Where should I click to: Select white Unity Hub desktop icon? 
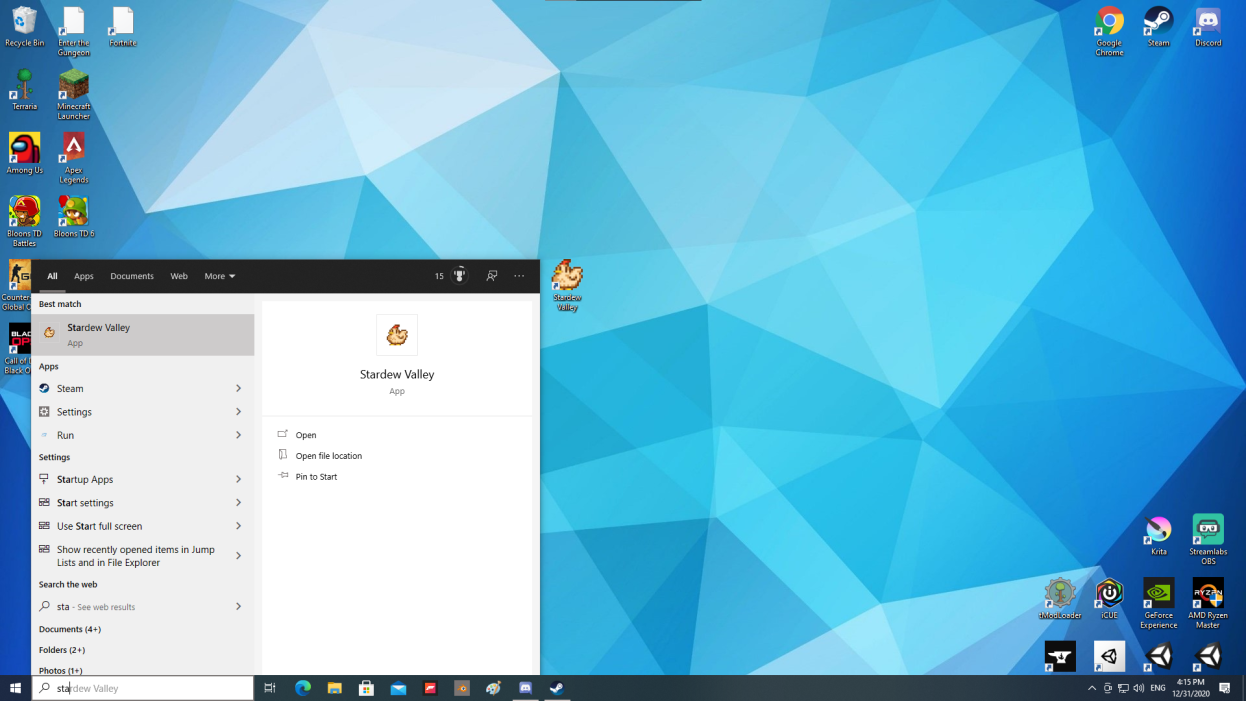point(1109,656)
